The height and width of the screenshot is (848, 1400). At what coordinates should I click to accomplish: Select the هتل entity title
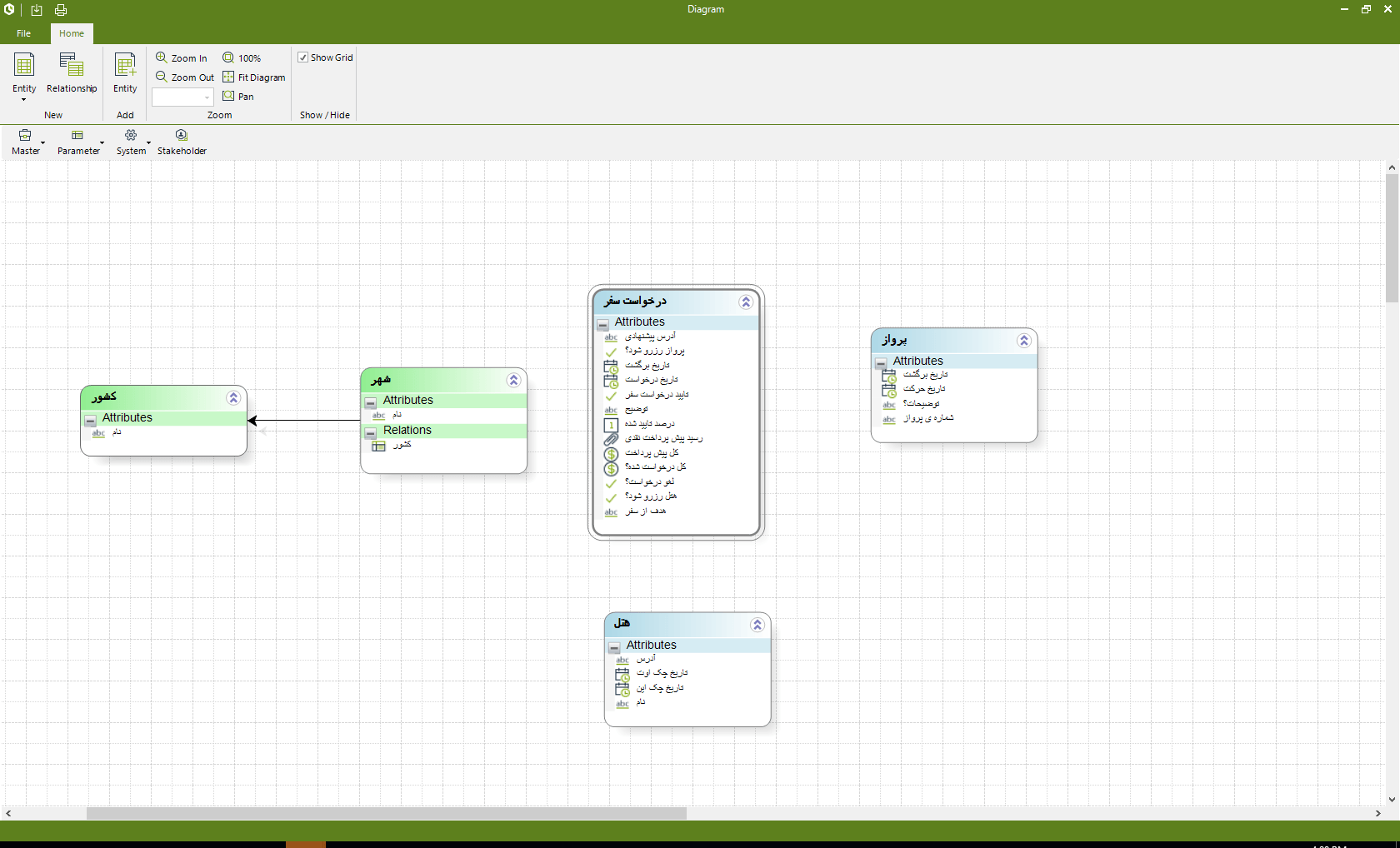(x=622, y=623)
